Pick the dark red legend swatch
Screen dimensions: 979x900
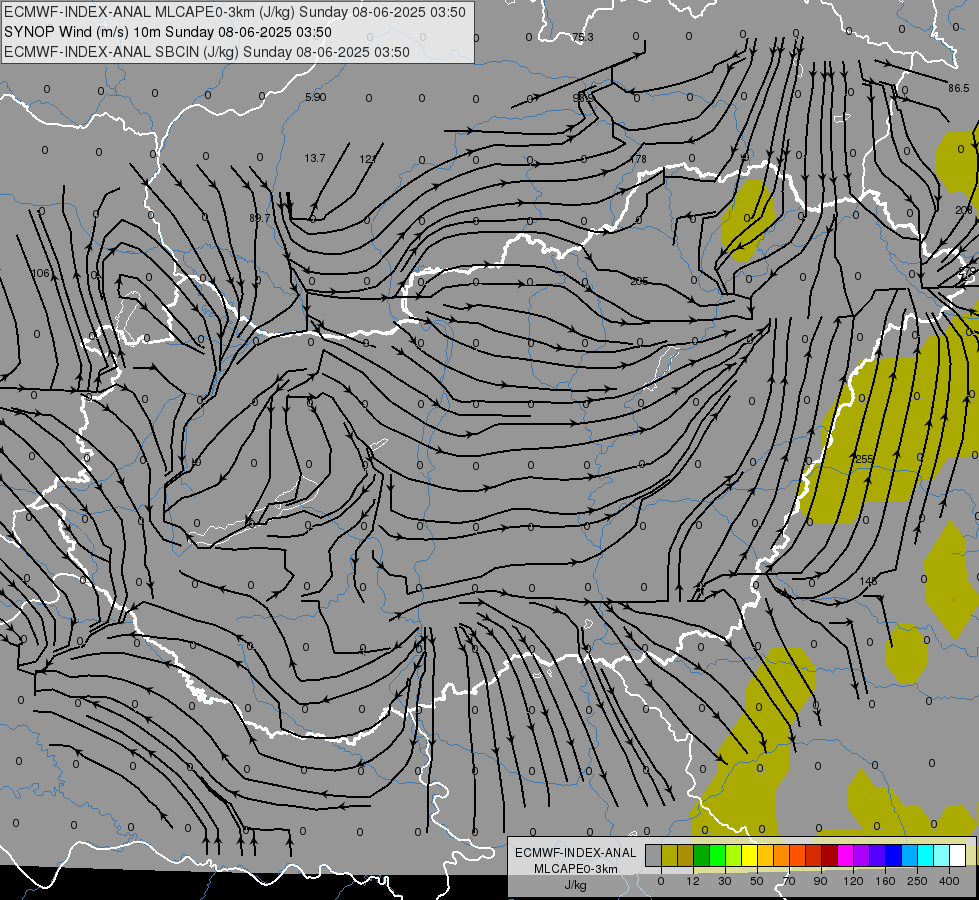click(x=829, y=855)
